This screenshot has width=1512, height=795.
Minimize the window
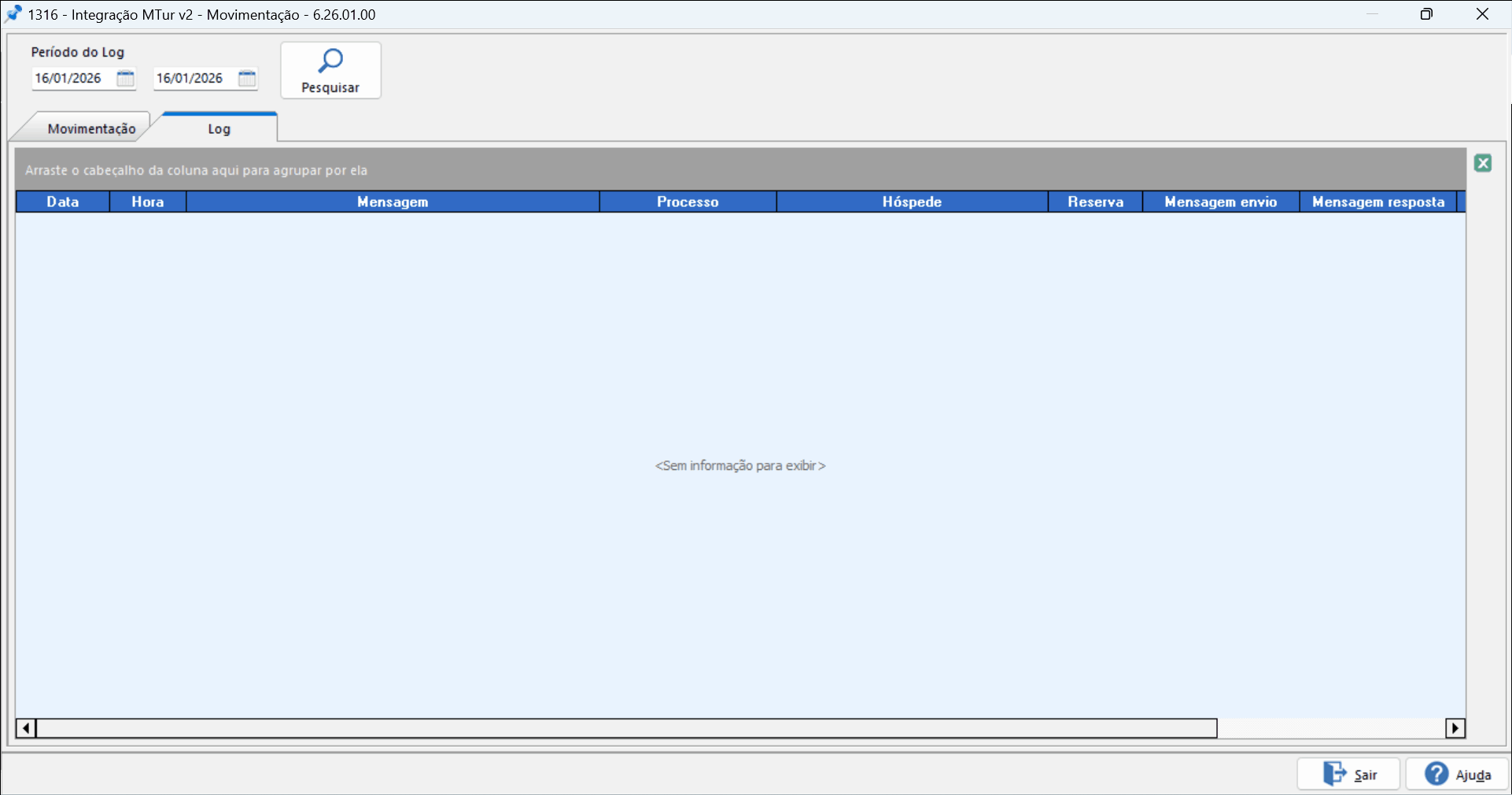pos(1372,14)
